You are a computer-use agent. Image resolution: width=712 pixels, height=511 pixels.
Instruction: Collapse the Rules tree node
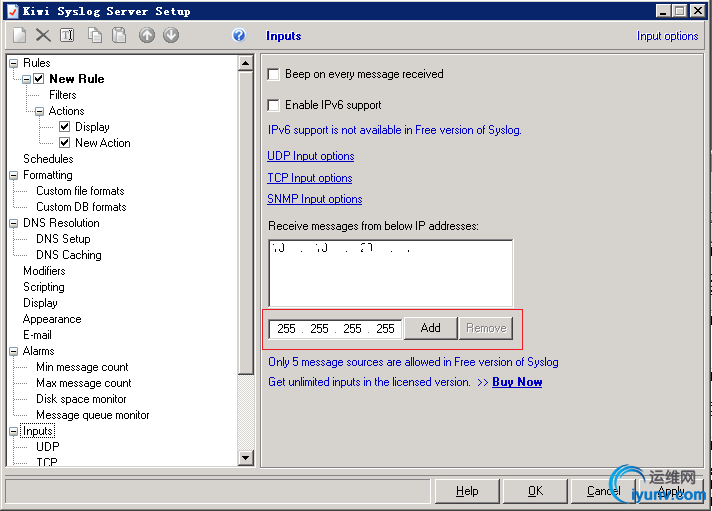[x=14, y=63]
